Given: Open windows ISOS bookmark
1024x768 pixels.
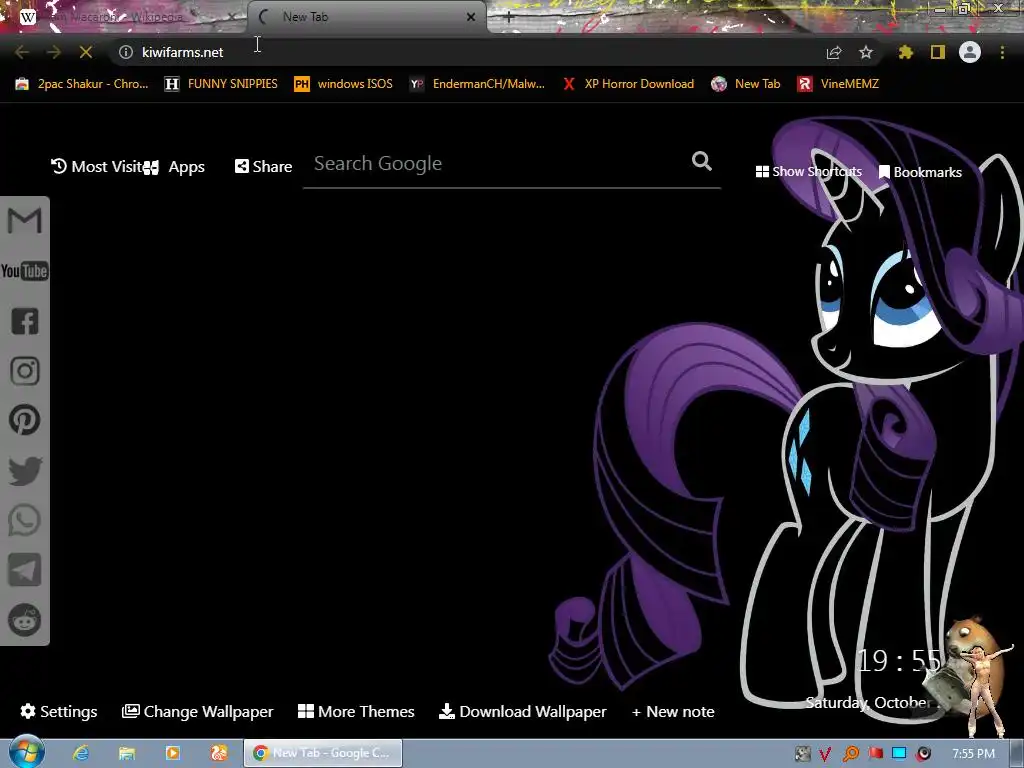Looking at the screenshot, I should pos(344,84).
